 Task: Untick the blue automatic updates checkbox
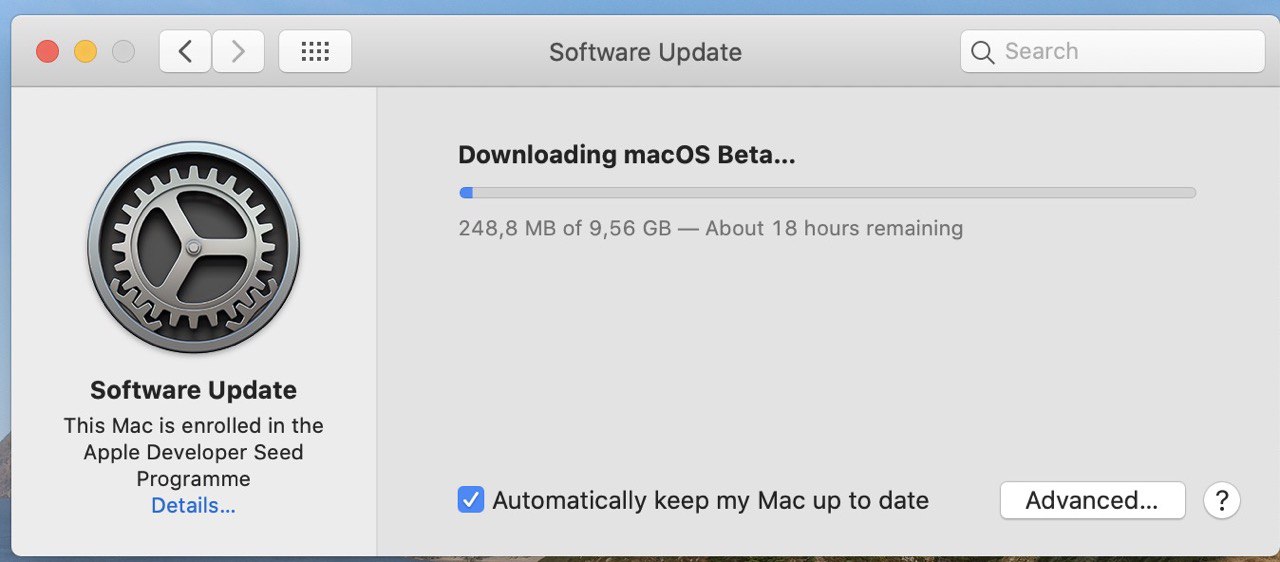pyautogui.click(x=471, y=500)
